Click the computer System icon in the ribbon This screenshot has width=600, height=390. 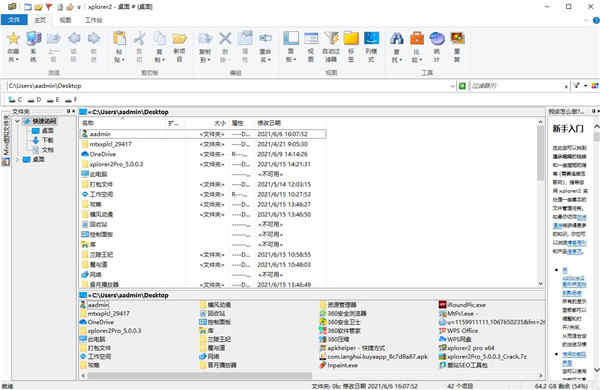tap(34, 38)
